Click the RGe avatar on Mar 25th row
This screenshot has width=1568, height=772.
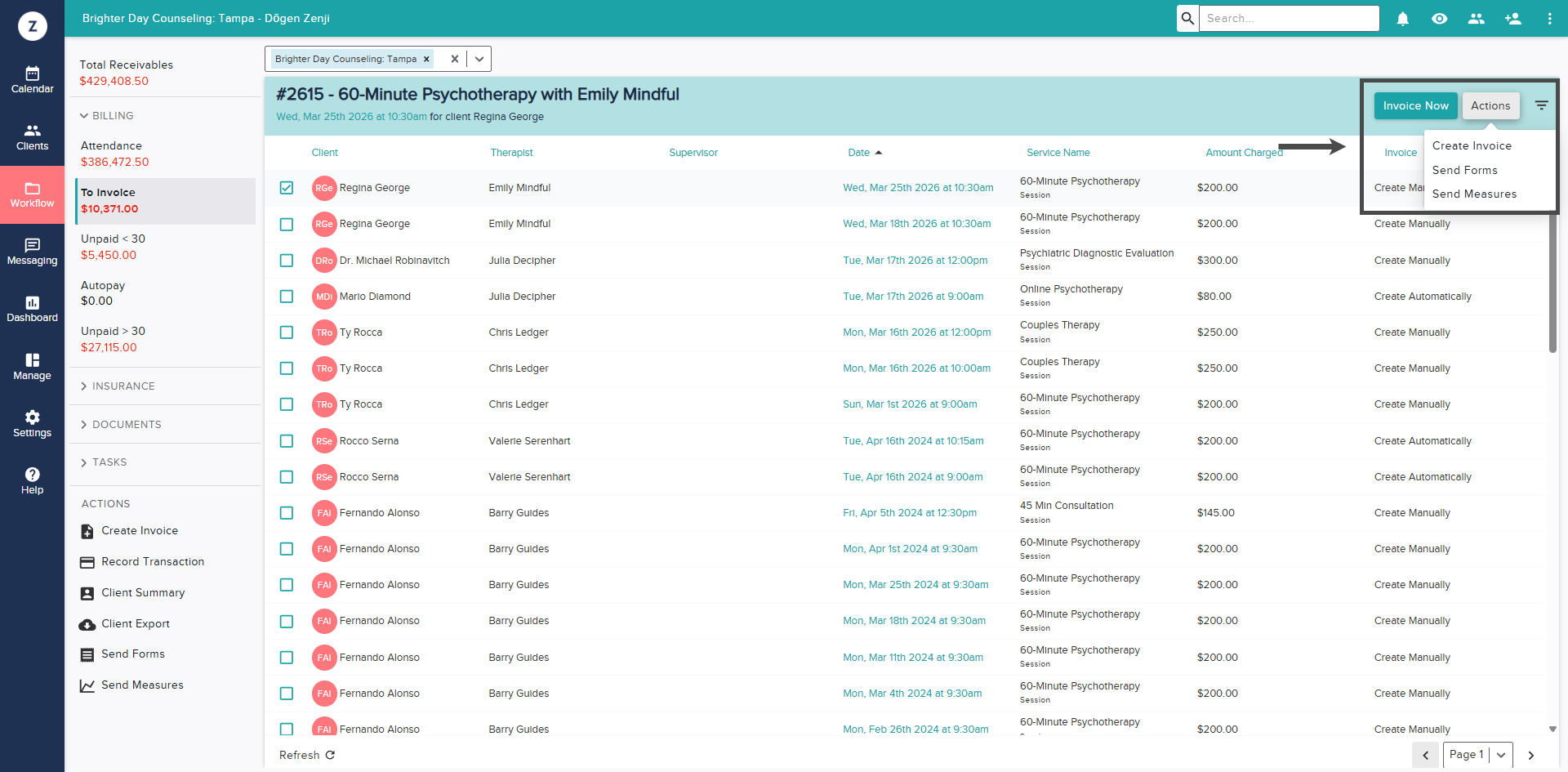pos(324,188)
